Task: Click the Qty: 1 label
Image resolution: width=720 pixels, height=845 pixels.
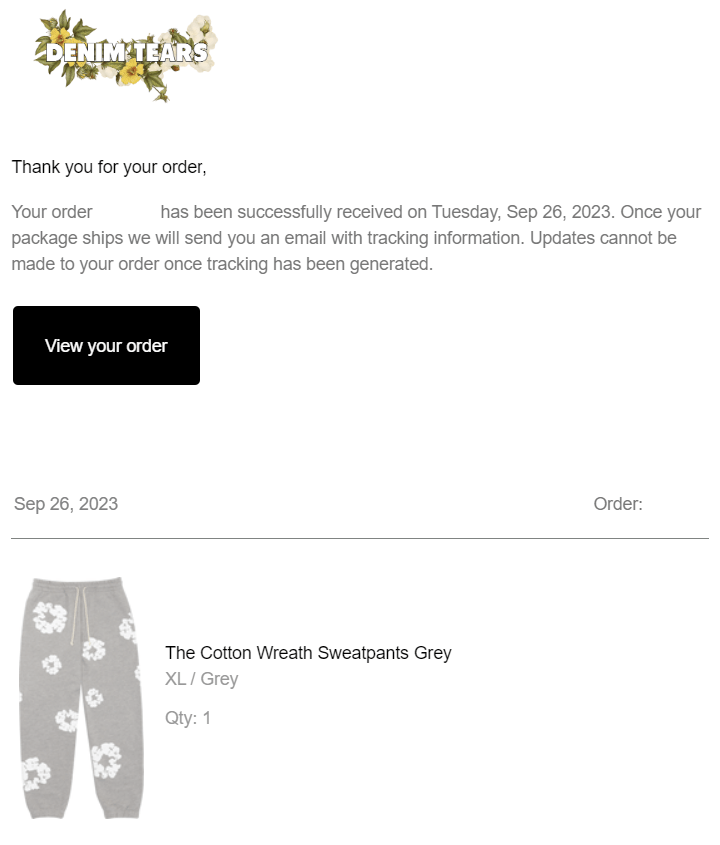Action: pyautogui.click(x=188, y=718)
